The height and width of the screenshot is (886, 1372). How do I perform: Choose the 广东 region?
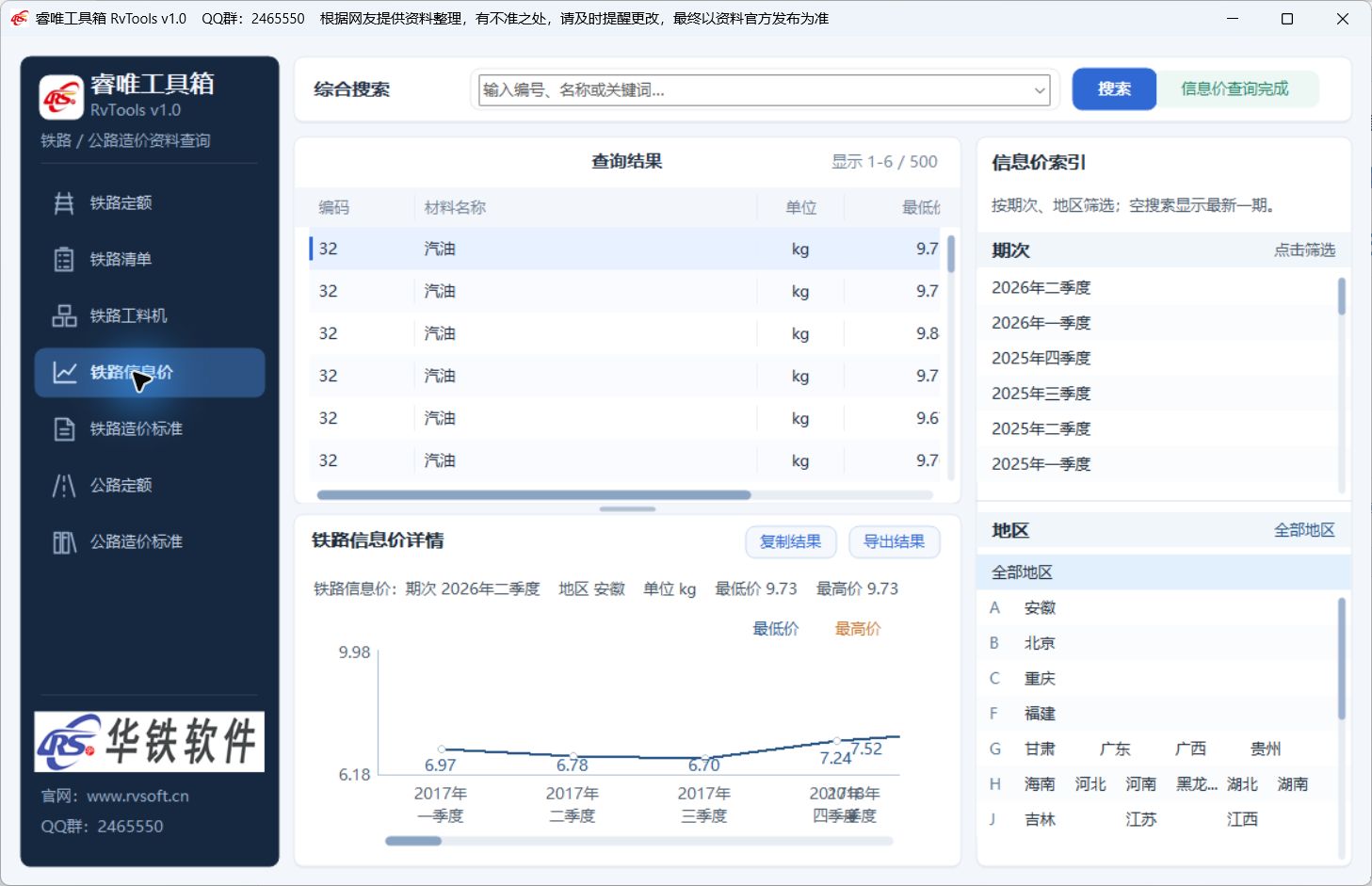coord(1115,749)
